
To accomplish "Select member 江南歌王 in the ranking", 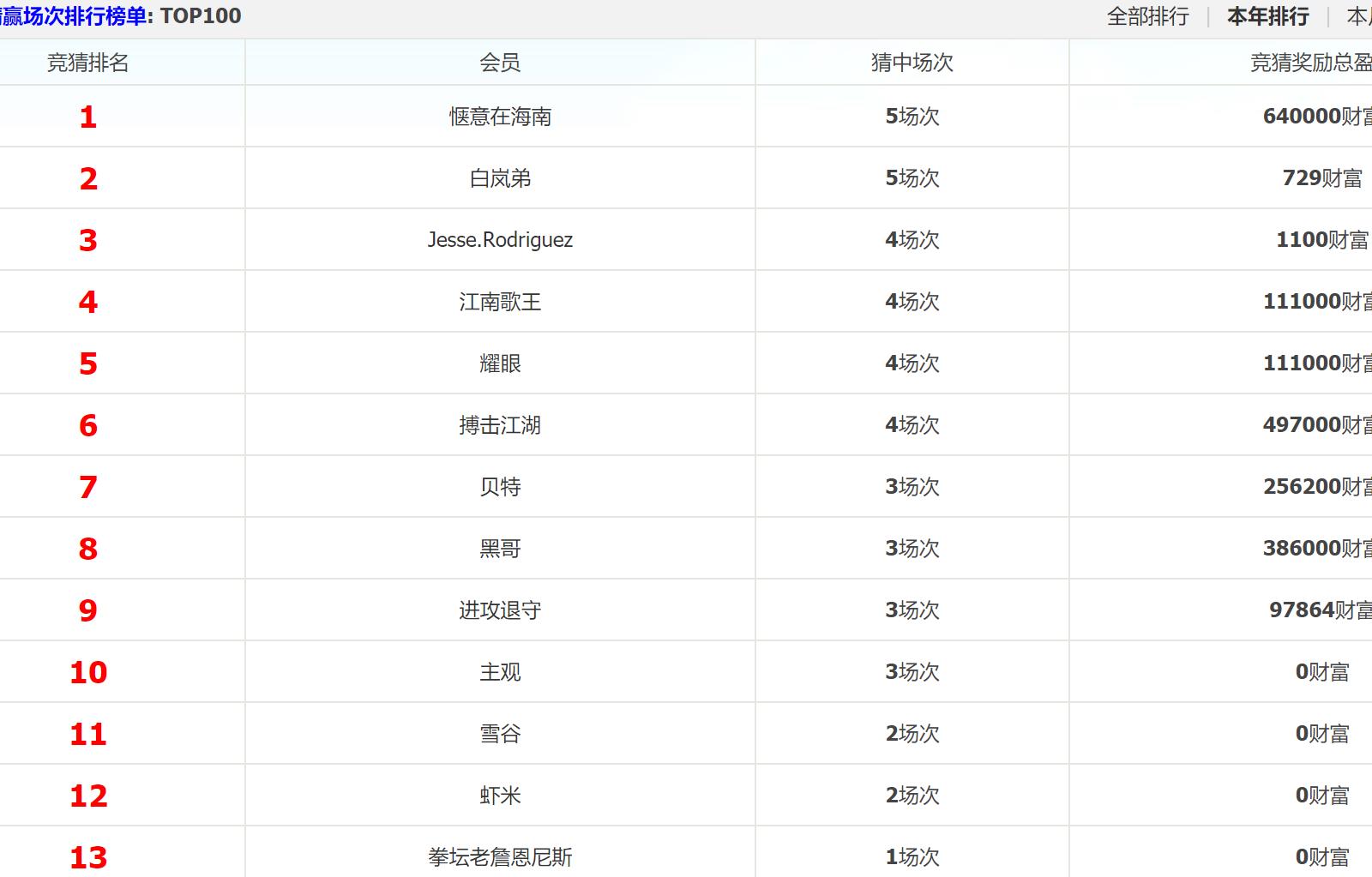I will (500, 302).
